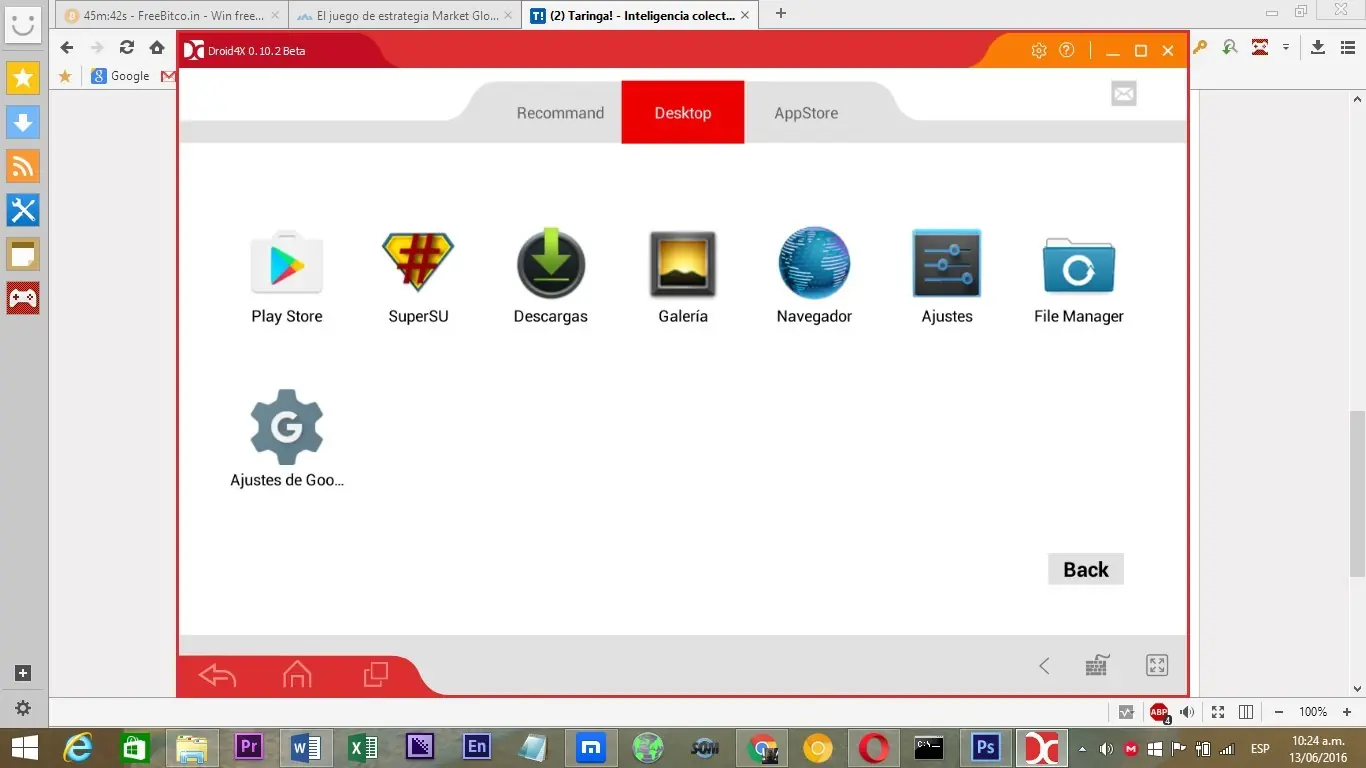Open the Maxthon favorites star sidebar icon
This screenshot has height=768, width=1366.
pyautogui.click(x=23, y=77)
